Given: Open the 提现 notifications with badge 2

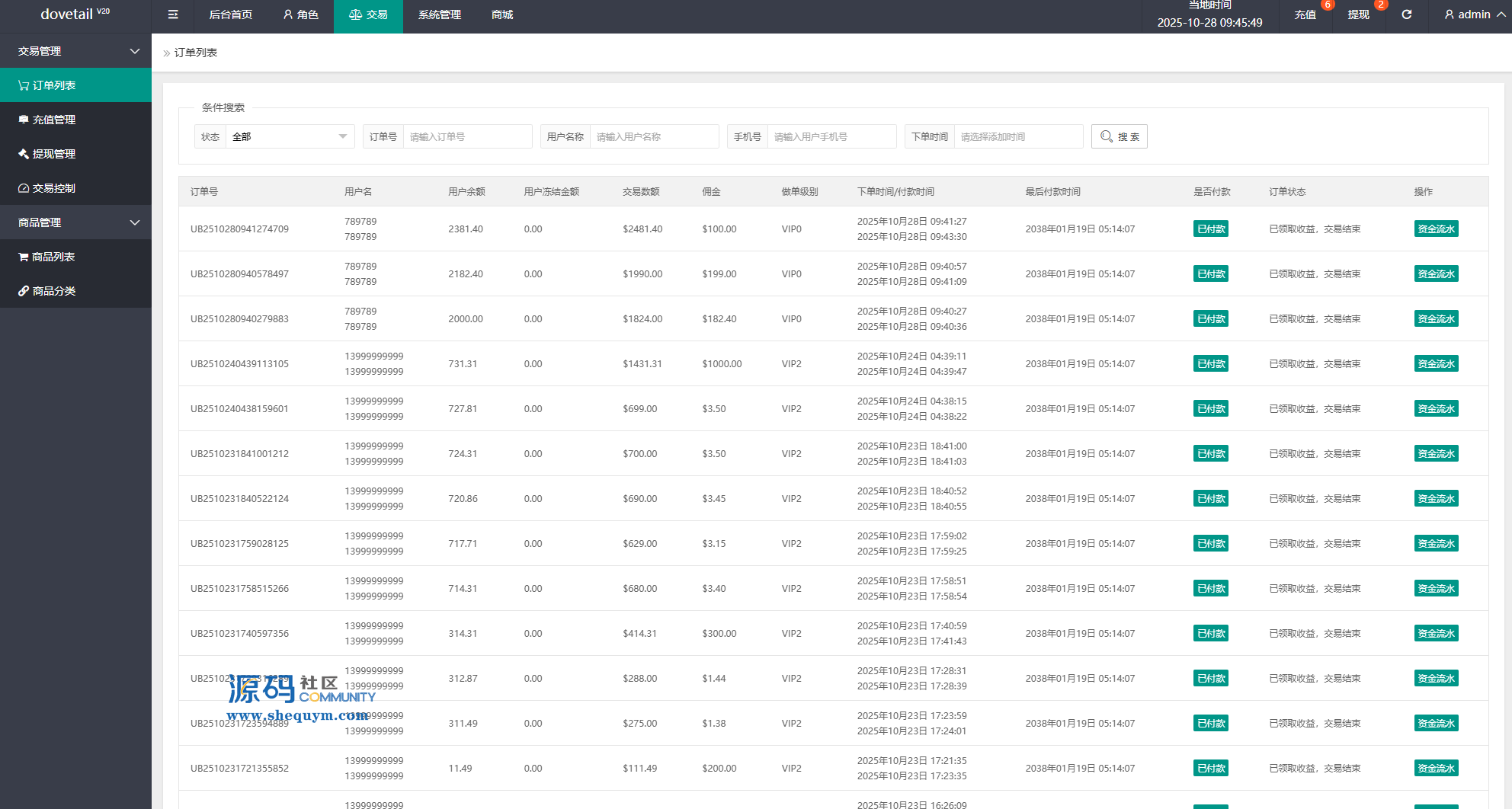Looking at the screenshot, I should click(1358, 14).
